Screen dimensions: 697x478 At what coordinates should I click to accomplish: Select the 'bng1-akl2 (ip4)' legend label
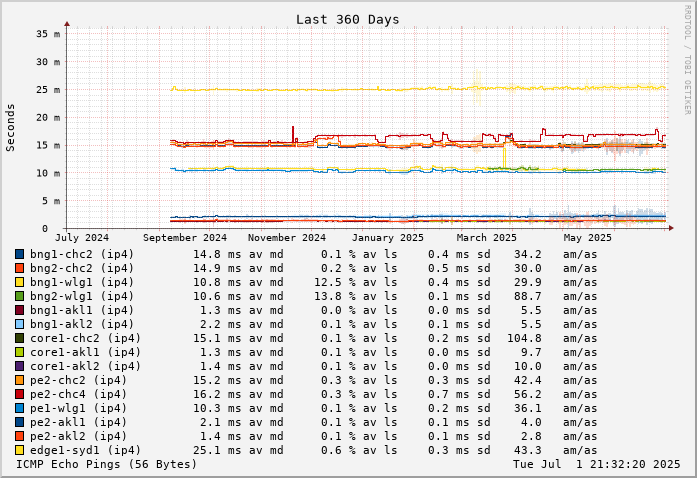82,324
